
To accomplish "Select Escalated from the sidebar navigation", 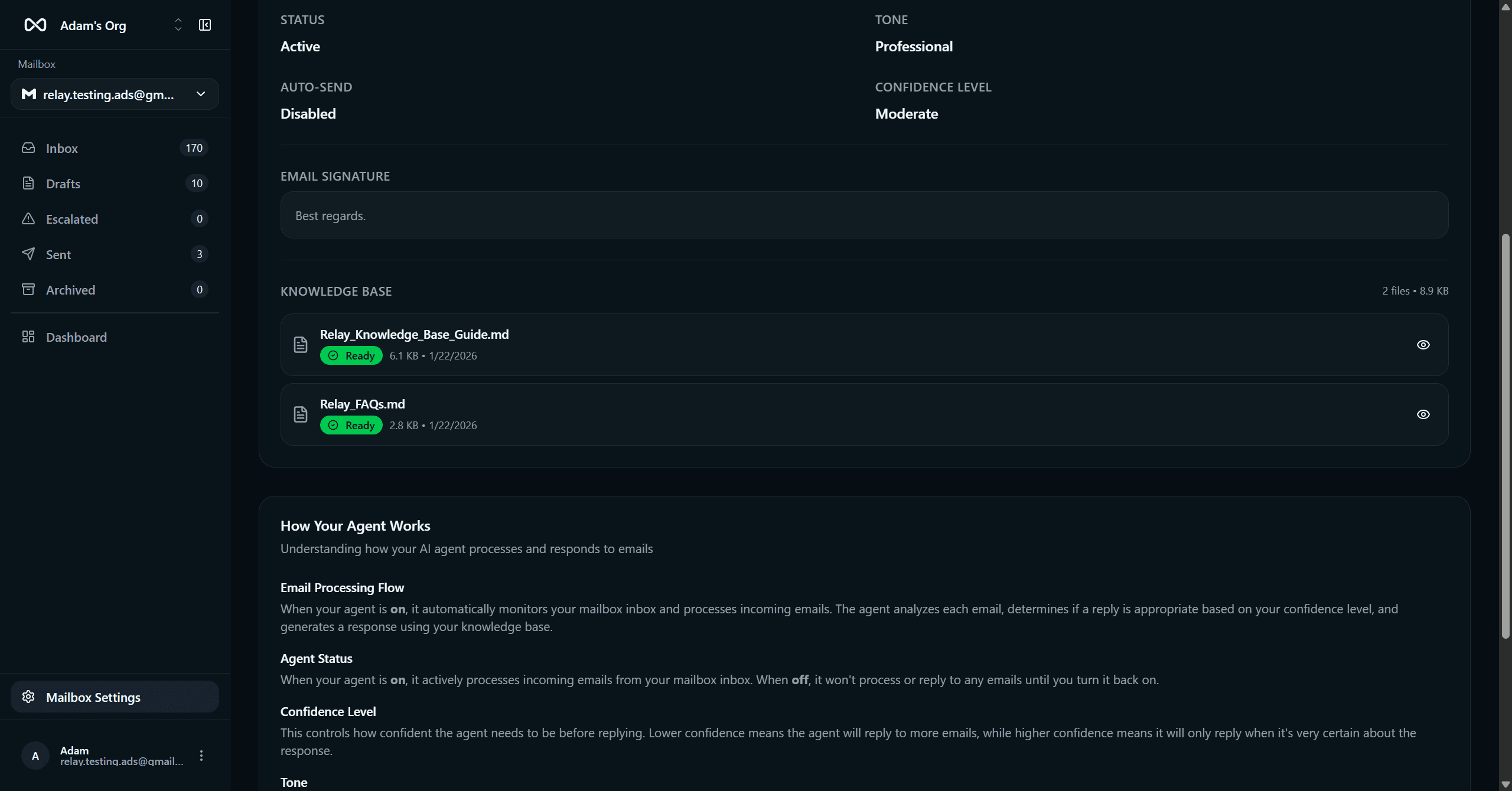I will pos(72,218).
